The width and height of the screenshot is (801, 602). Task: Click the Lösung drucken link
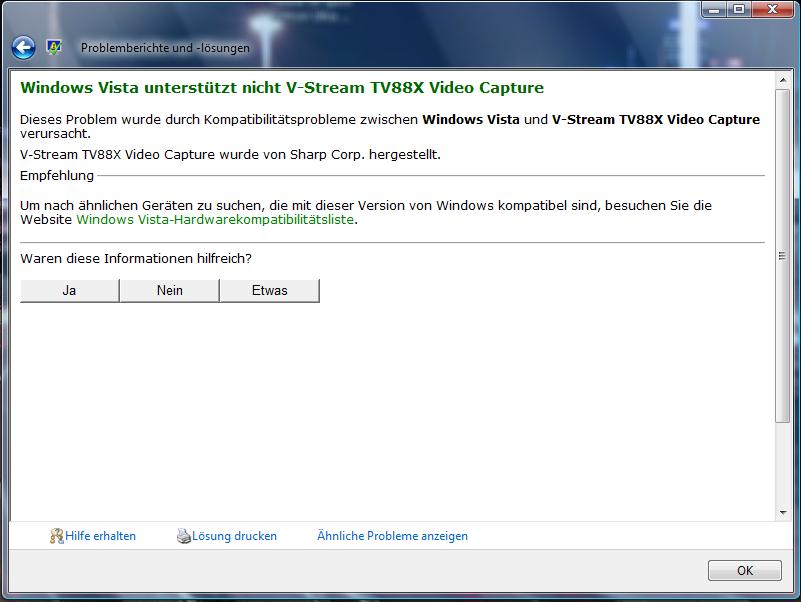tap(234, 536)
